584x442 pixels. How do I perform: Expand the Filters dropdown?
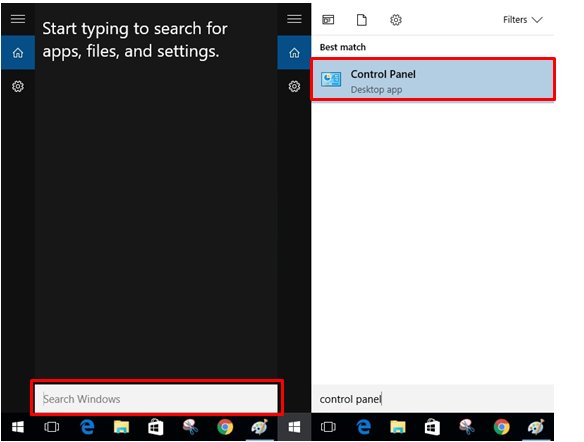[523, 20]
